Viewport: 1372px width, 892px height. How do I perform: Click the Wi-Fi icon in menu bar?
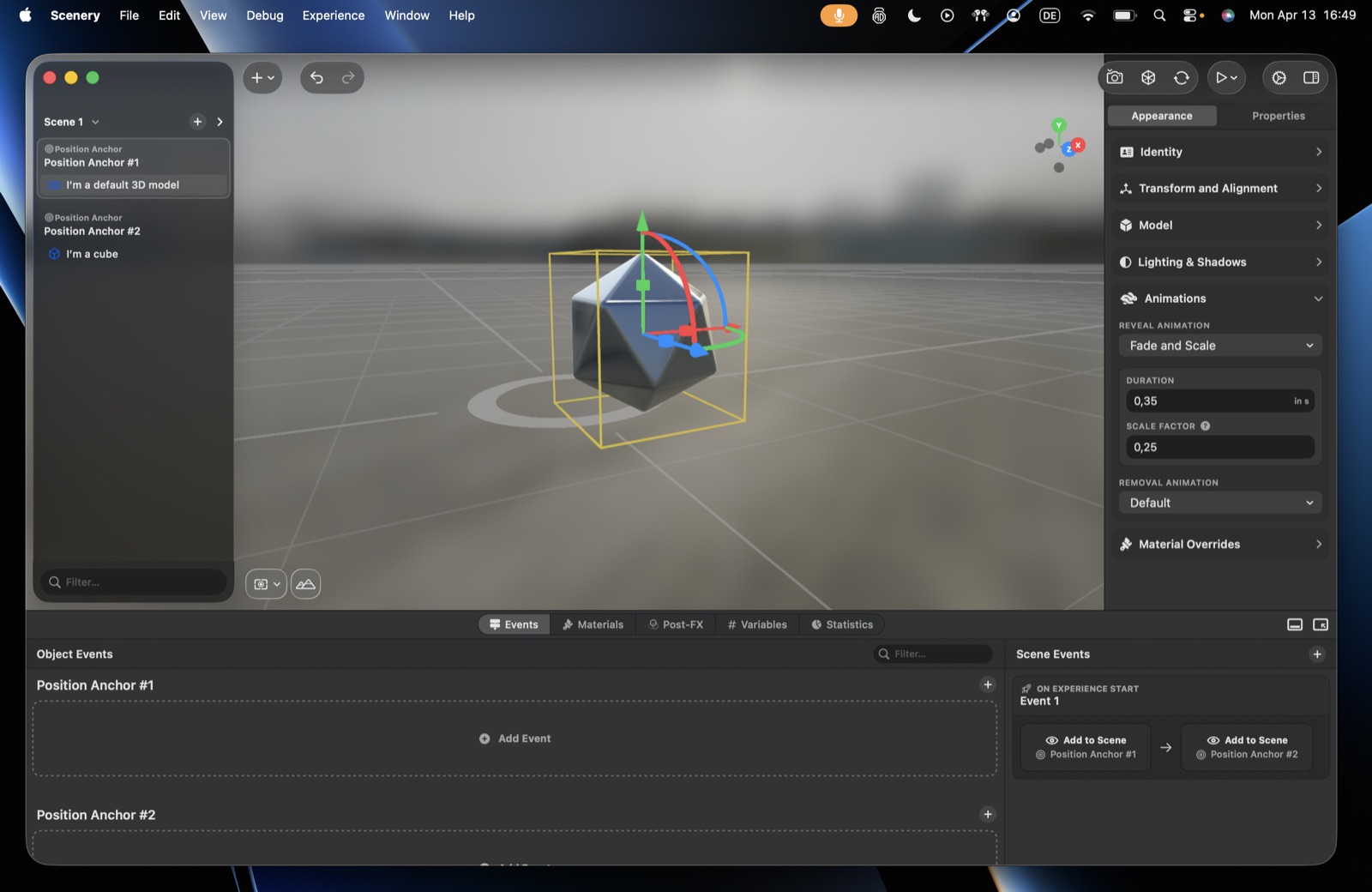1088,15
